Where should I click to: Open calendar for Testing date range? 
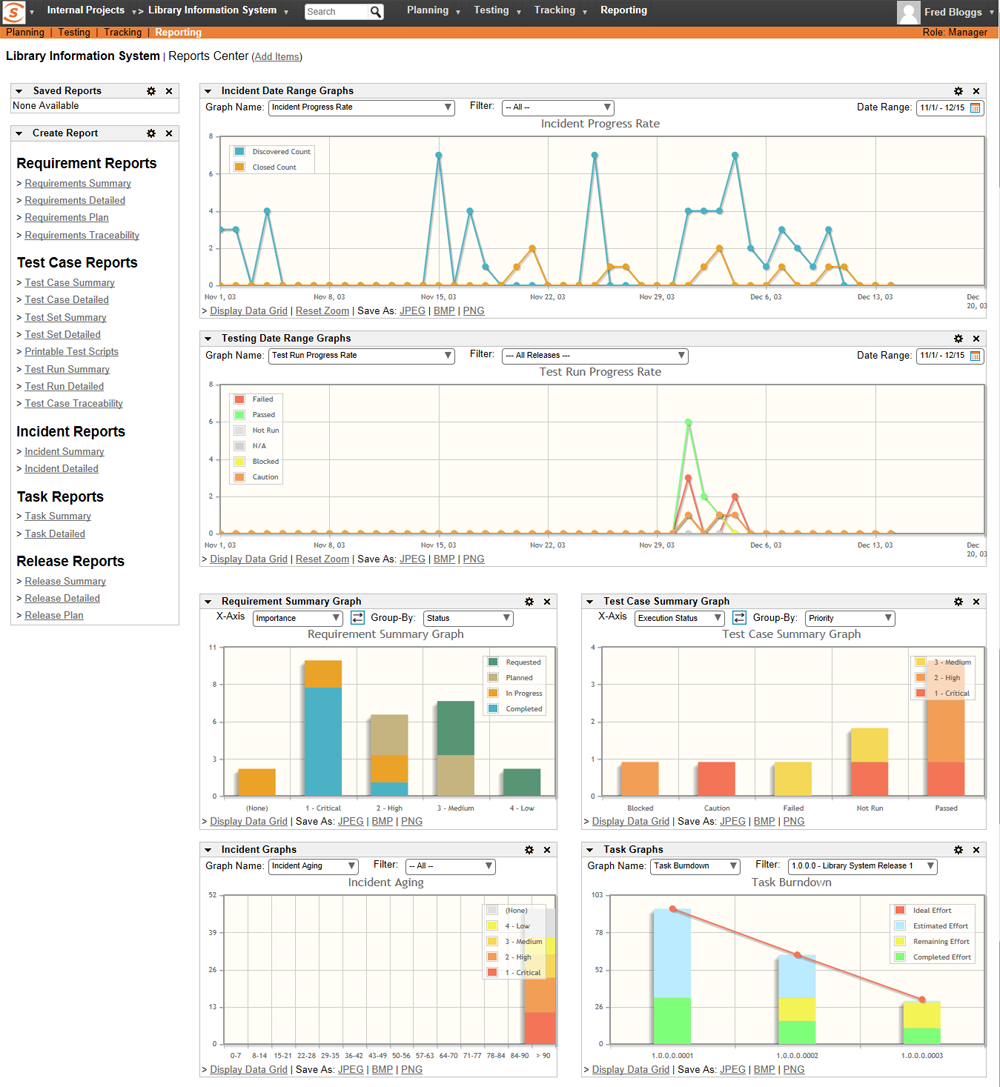pos(975,356)
